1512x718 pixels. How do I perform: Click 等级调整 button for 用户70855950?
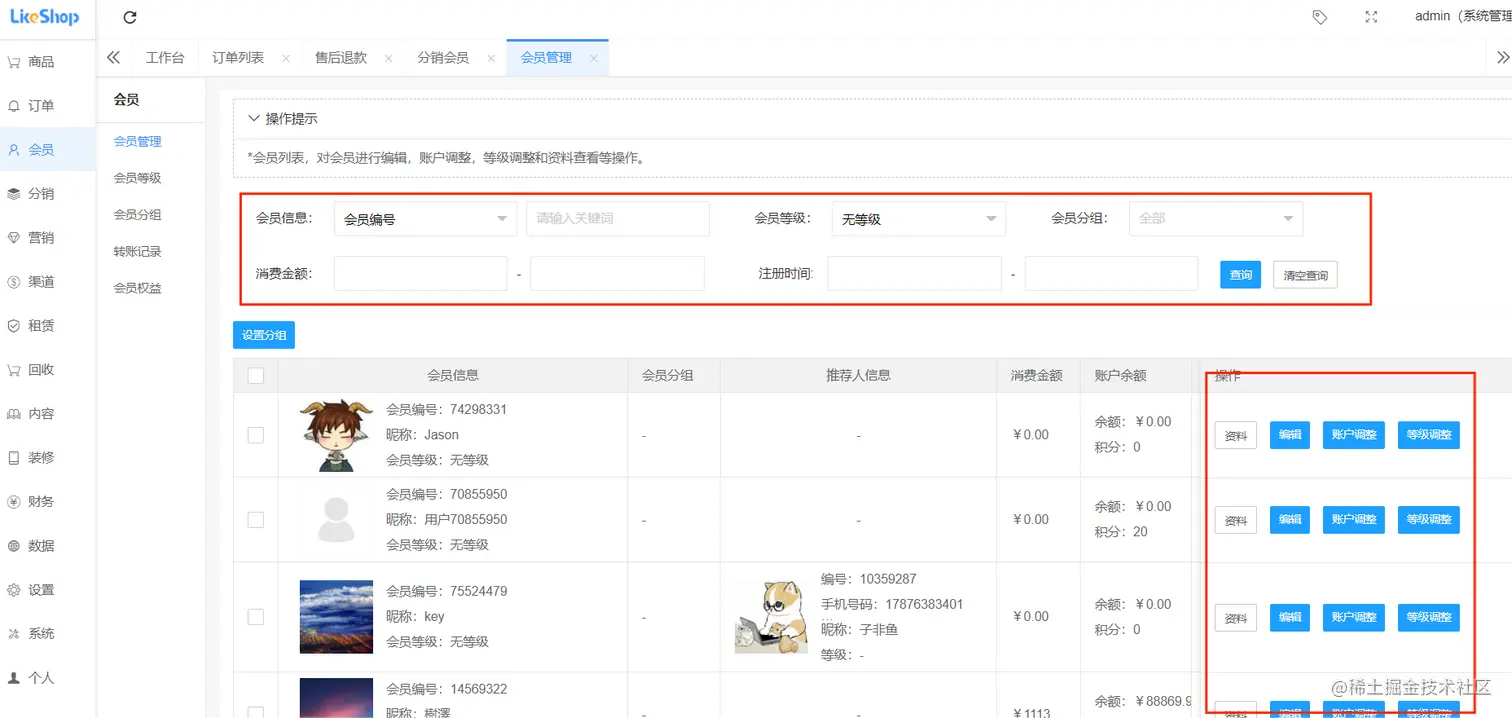[1429, 520]
